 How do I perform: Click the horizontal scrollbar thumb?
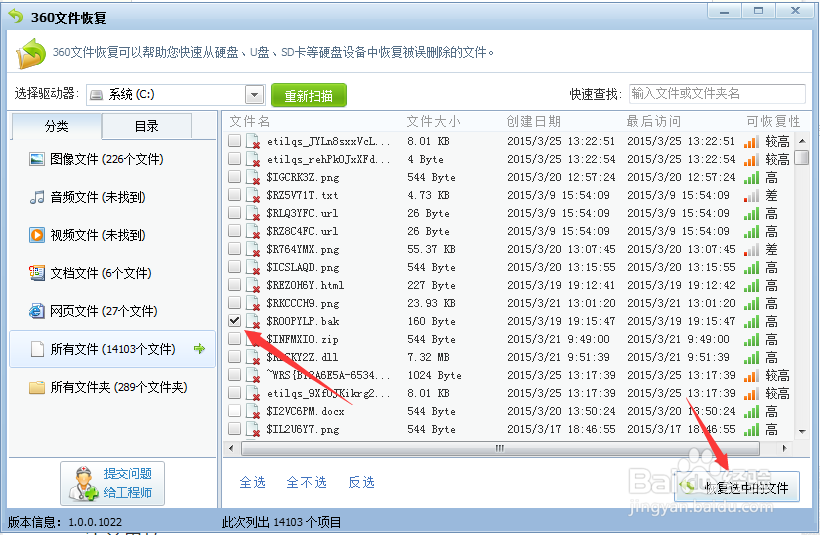(500, 448)
